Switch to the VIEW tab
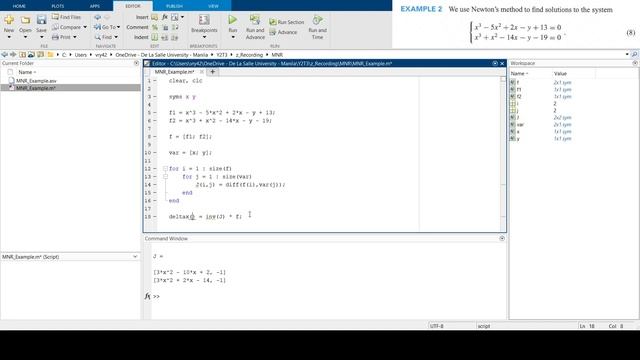Image resolution: width=640 pixels, height=360 pixels. [213, 6]
